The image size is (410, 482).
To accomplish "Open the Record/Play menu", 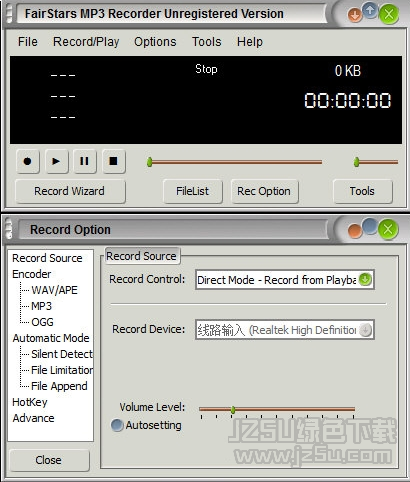I will point(86,42).
